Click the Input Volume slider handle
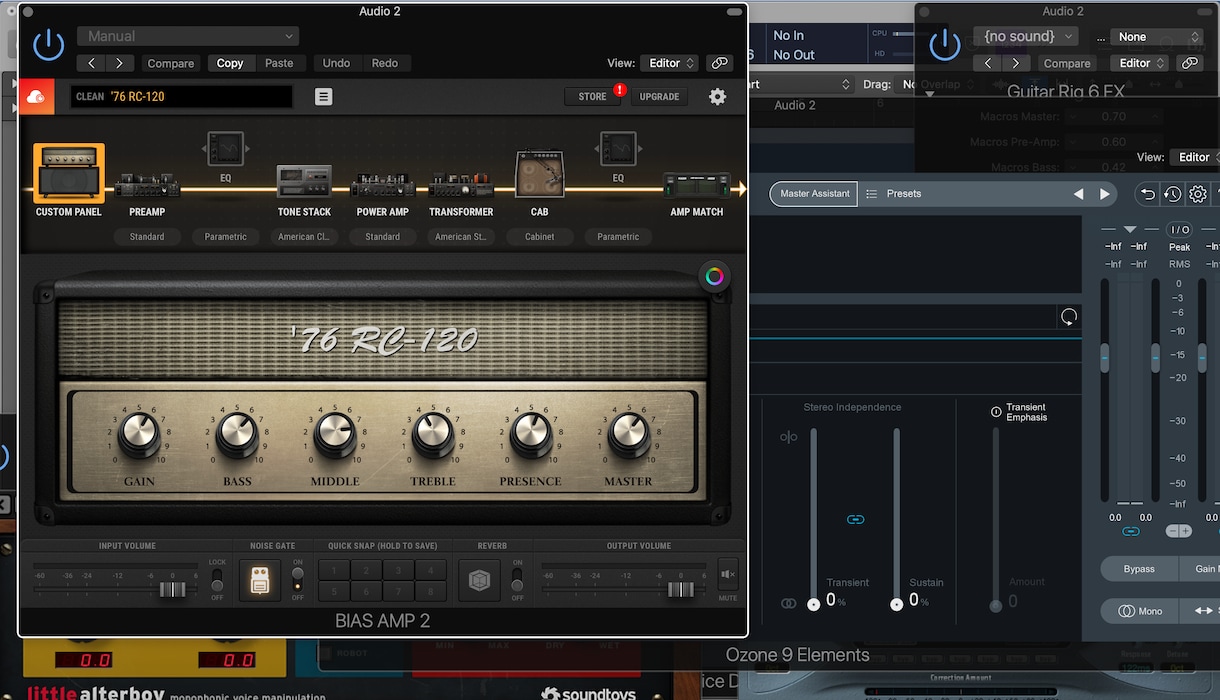The image size is (1220, 700). [173, 589]
